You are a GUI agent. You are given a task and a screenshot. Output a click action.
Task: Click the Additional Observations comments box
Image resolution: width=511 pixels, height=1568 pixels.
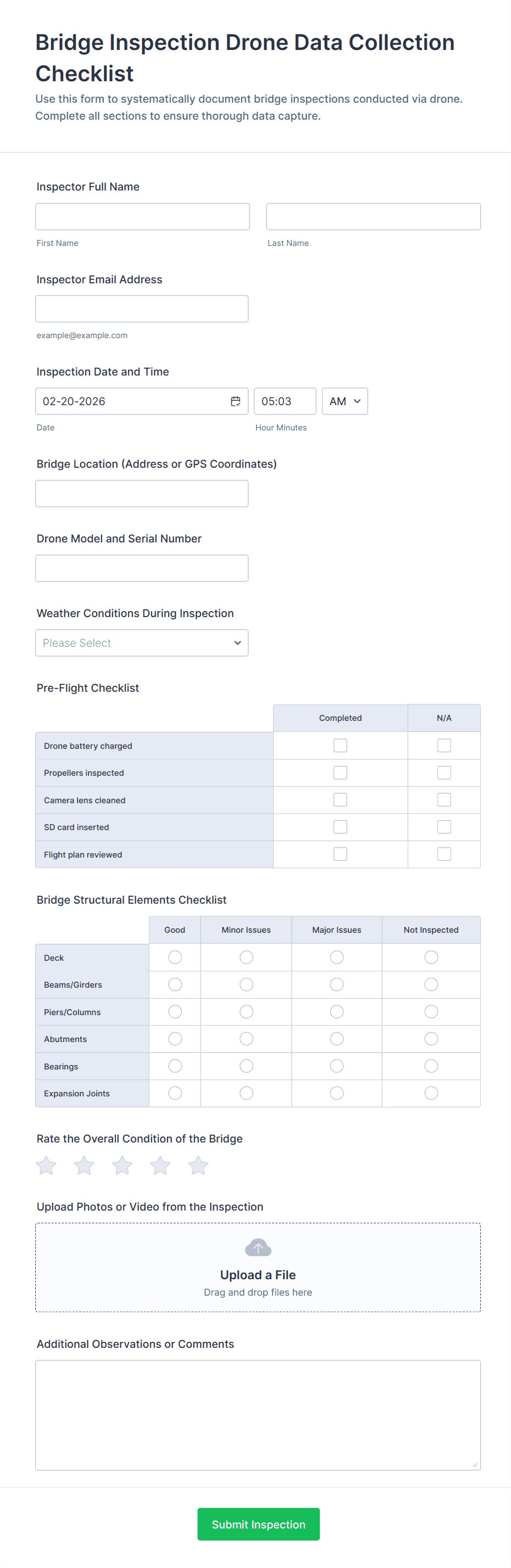click(258, 1415)
